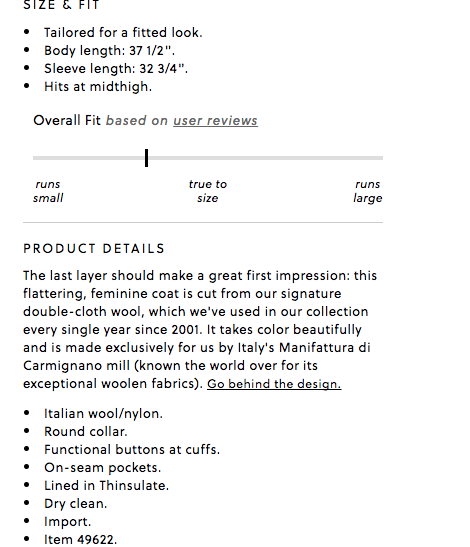Click the 'Tailored for a fitted look' bullet
Viewport: 470px width, 547px height.
(123, 33)
